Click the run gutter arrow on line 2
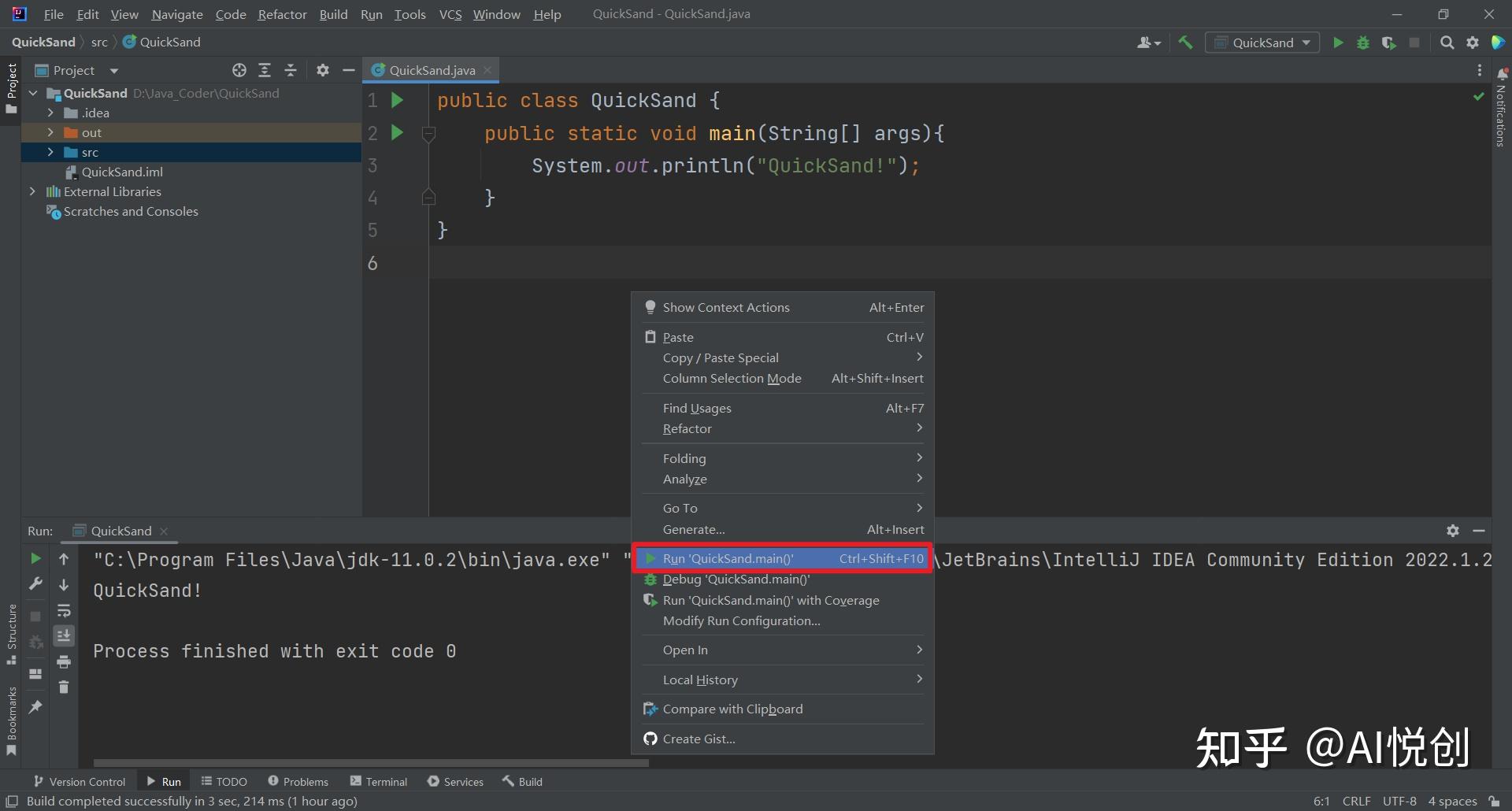This screenshot has height=811, width=1512. click(398, 132)
